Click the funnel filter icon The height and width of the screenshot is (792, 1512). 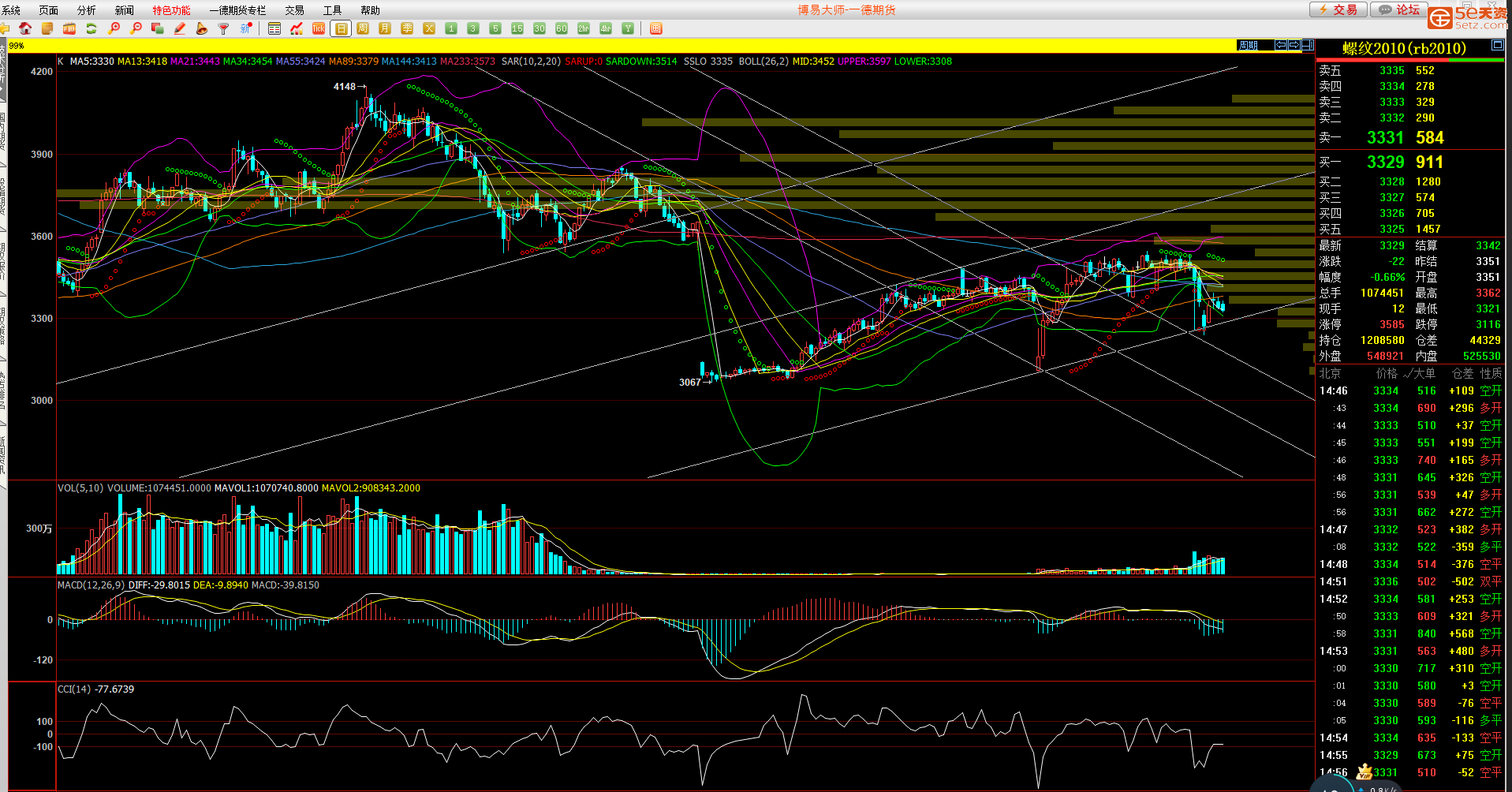pos(224,28)
